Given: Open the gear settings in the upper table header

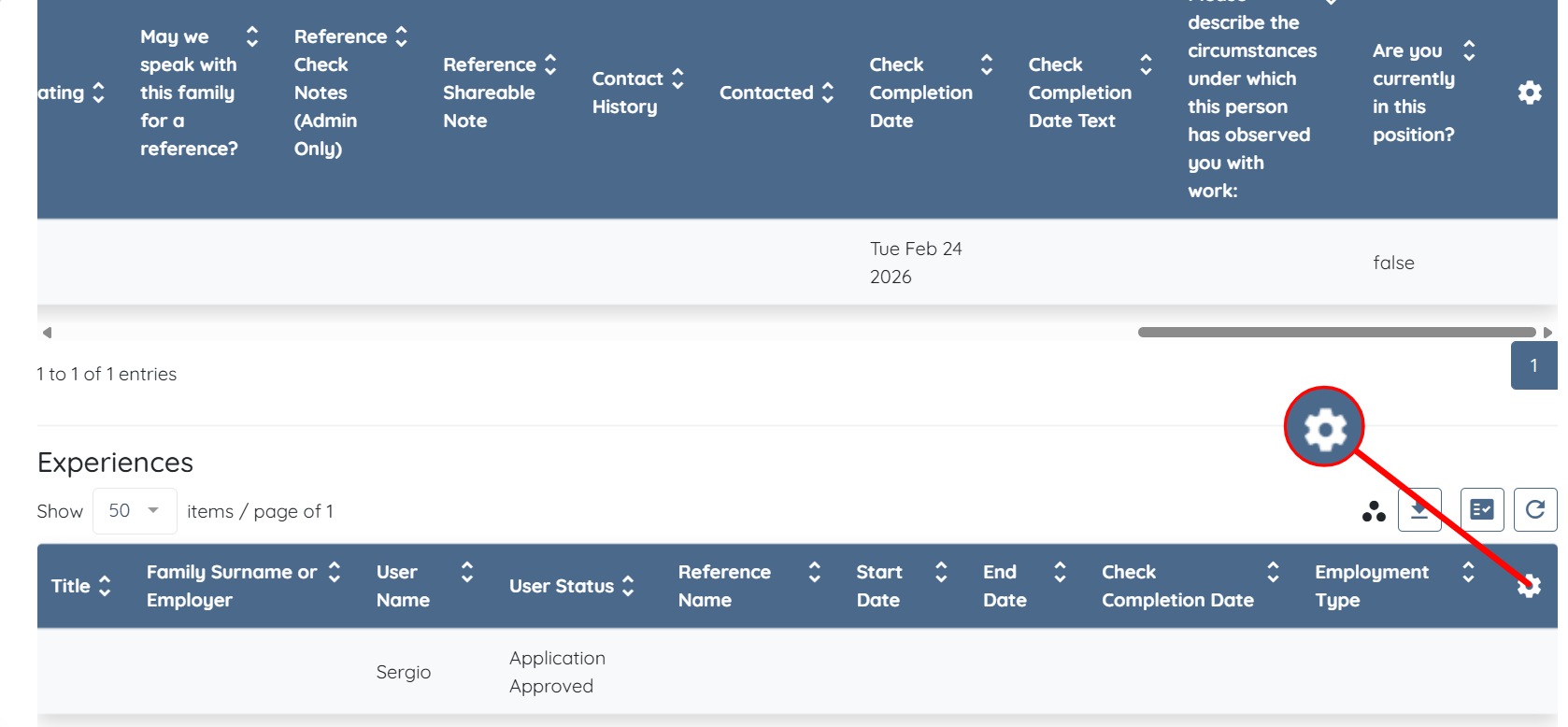Looking at the screenshot, I should pyautogui.click(x=1529, y=93).
